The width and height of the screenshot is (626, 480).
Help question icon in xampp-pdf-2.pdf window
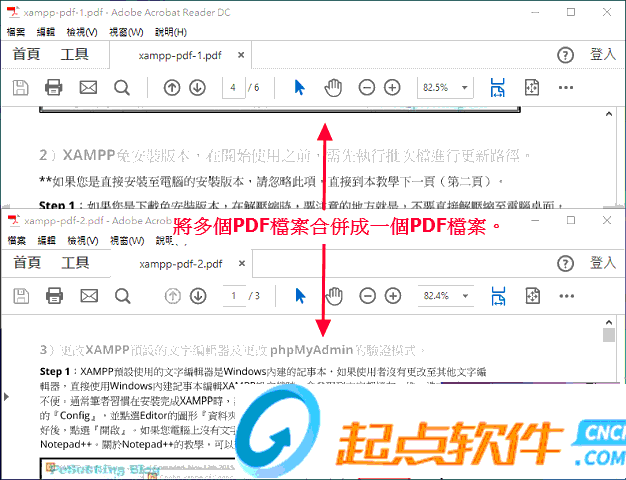point(565,264)
